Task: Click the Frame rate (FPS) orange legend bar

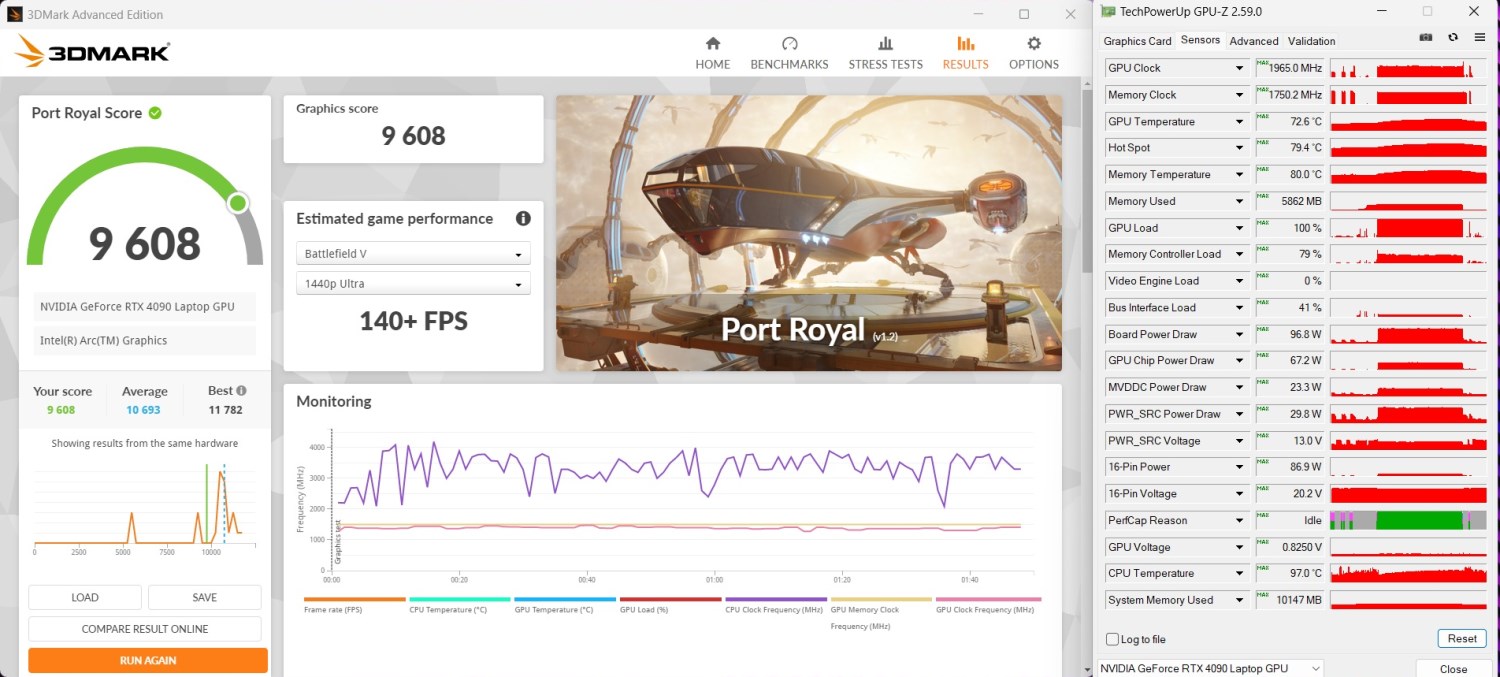Action: point(354,599)
